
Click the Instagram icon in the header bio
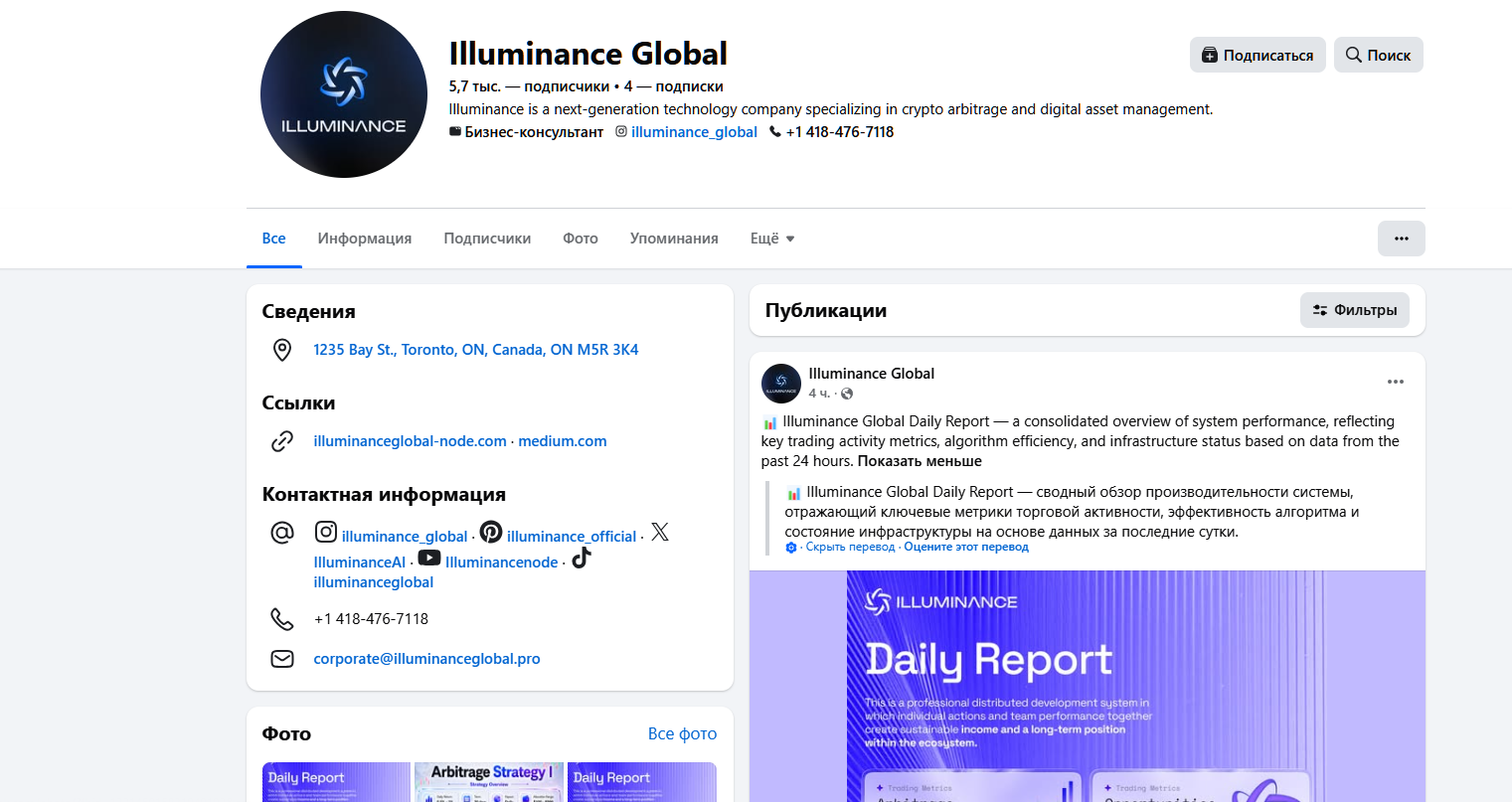621,131
